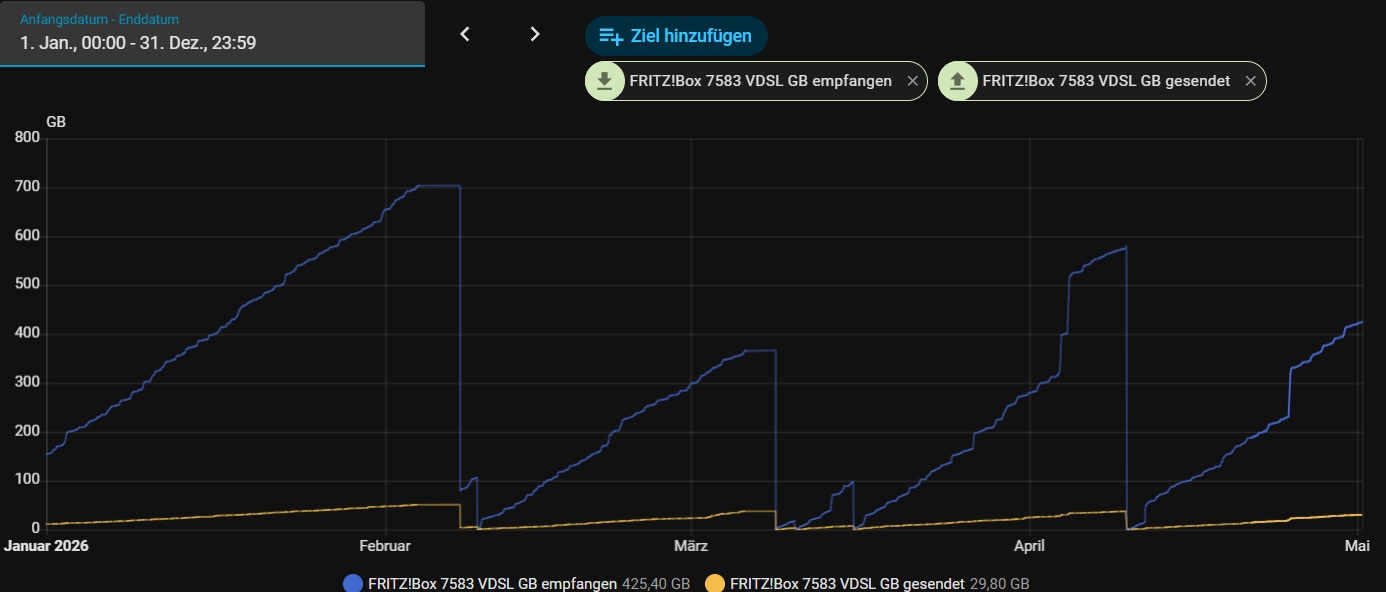Click legend entry GB gesendet 29,80 GB
The height and width of the screenshot is (592, 1386).
tap(867, 583)
